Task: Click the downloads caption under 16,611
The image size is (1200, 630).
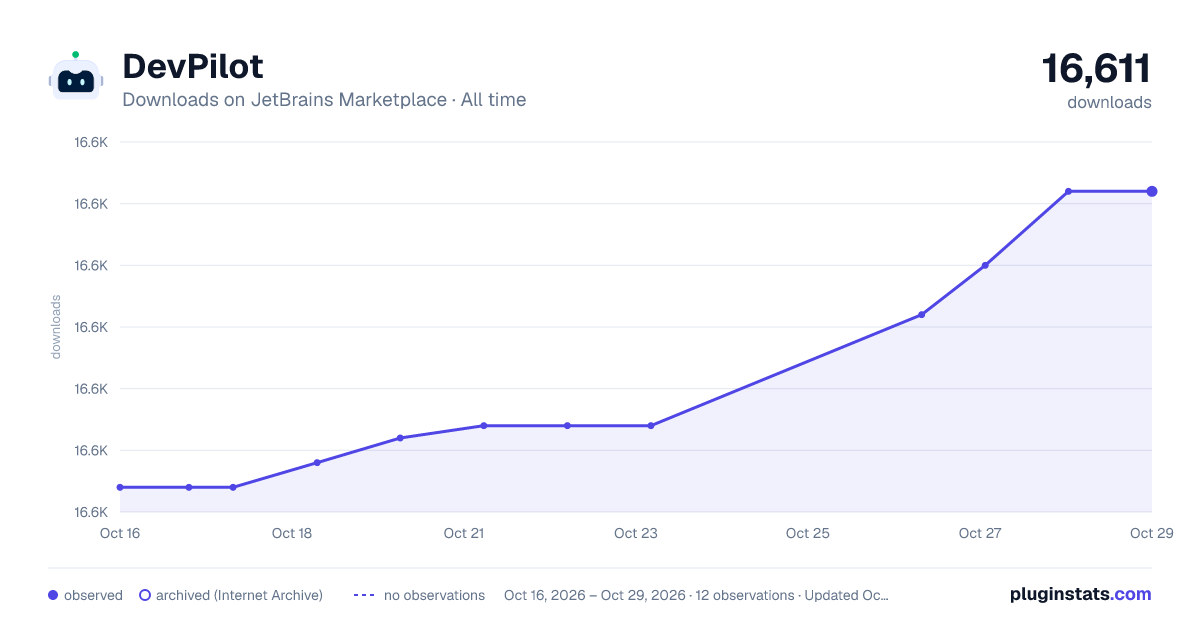Action: [1109, 102]
